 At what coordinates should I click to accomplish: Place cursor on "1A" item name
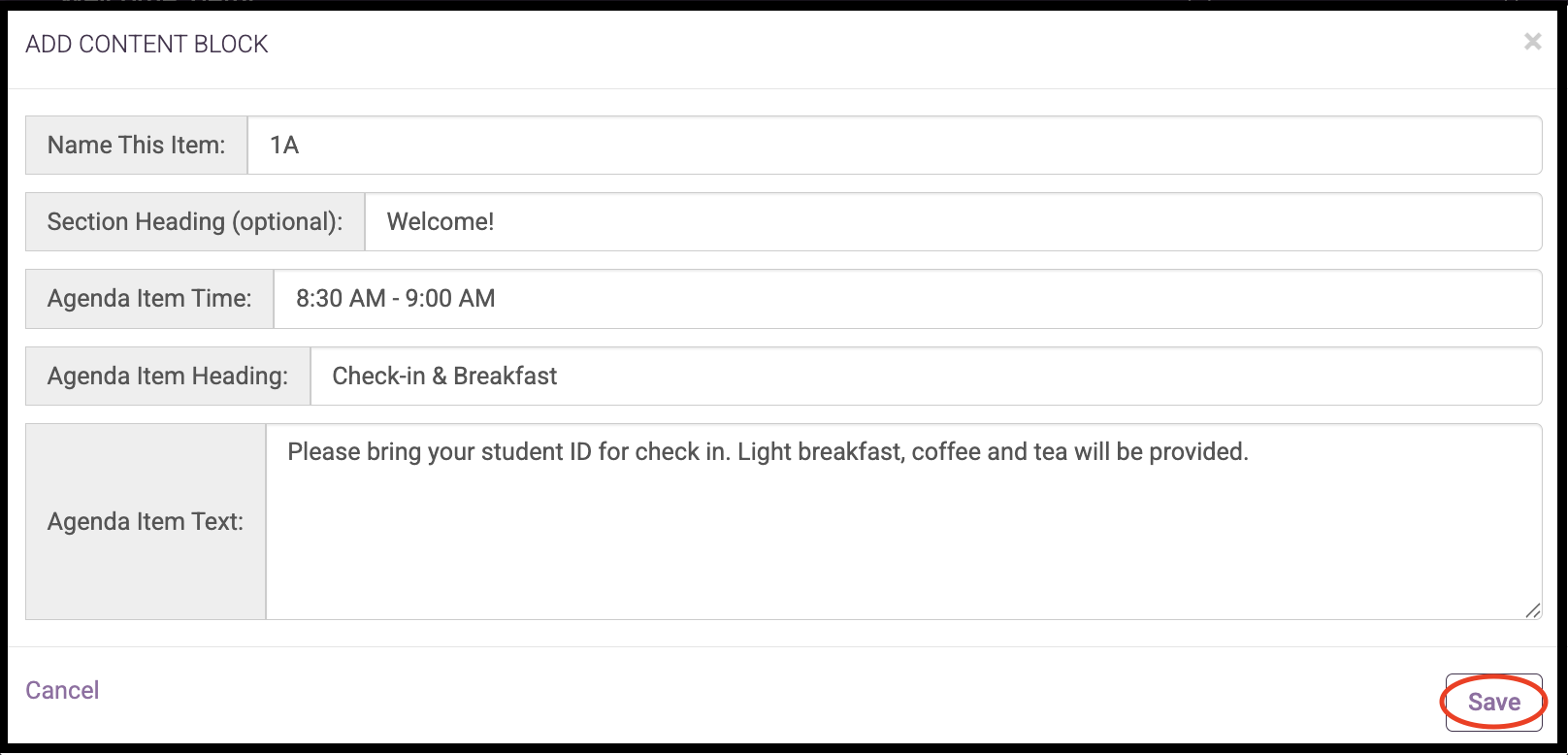[284, 146]
